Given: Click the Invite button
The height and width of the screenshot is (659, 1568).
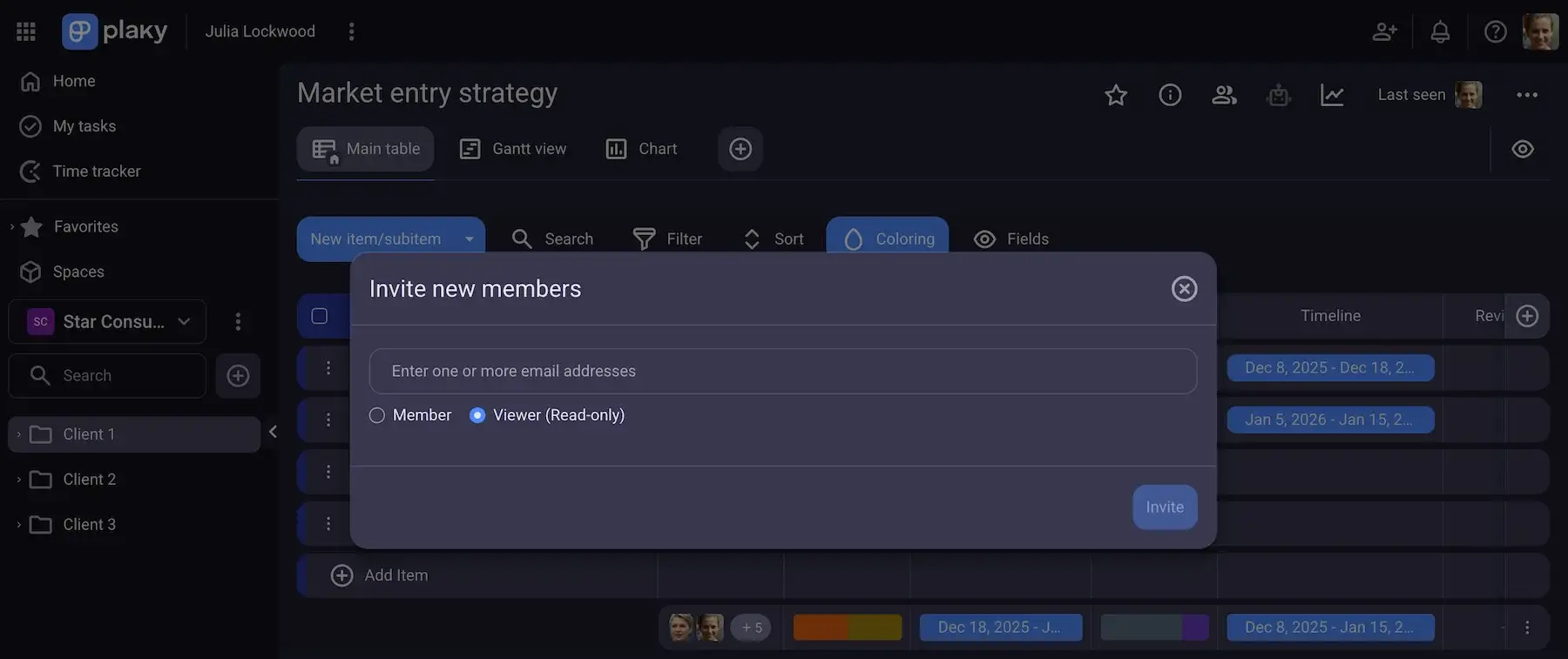Looking at the screenshot, I should click(x=1165, y=507).
